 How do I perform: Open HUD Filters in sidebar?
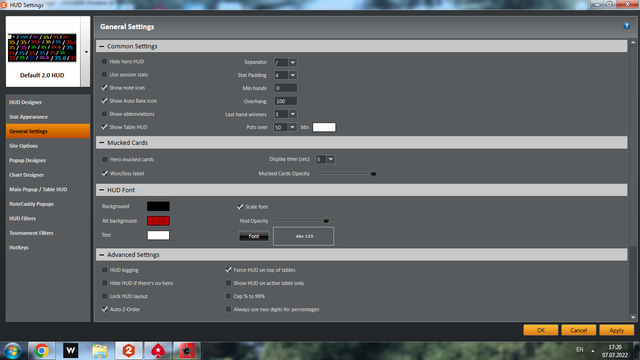click(48, 218)
